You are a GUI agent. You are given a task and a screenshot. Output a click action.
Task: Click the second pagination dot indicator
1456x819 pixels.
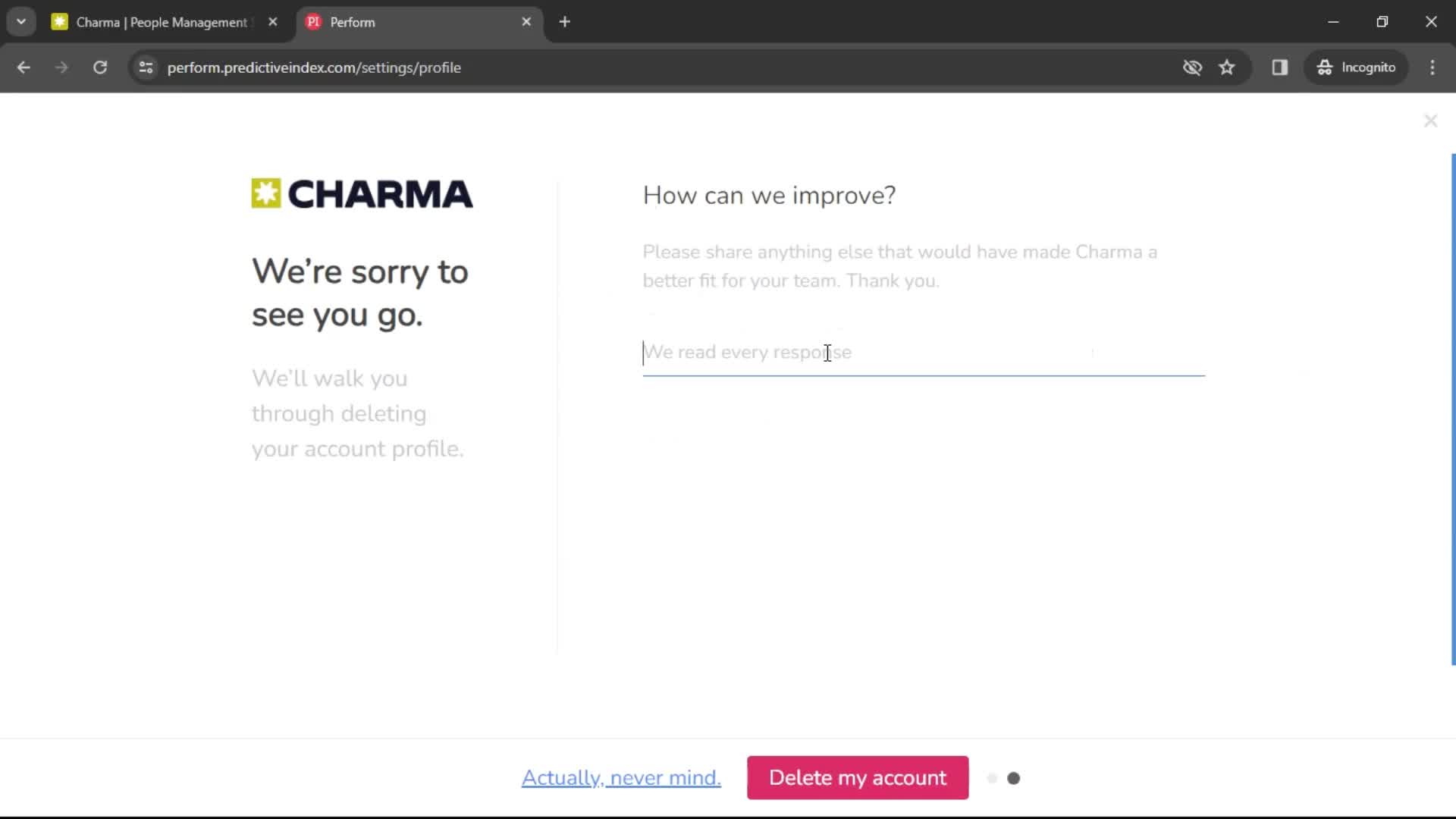click(x=1013, y=778)
